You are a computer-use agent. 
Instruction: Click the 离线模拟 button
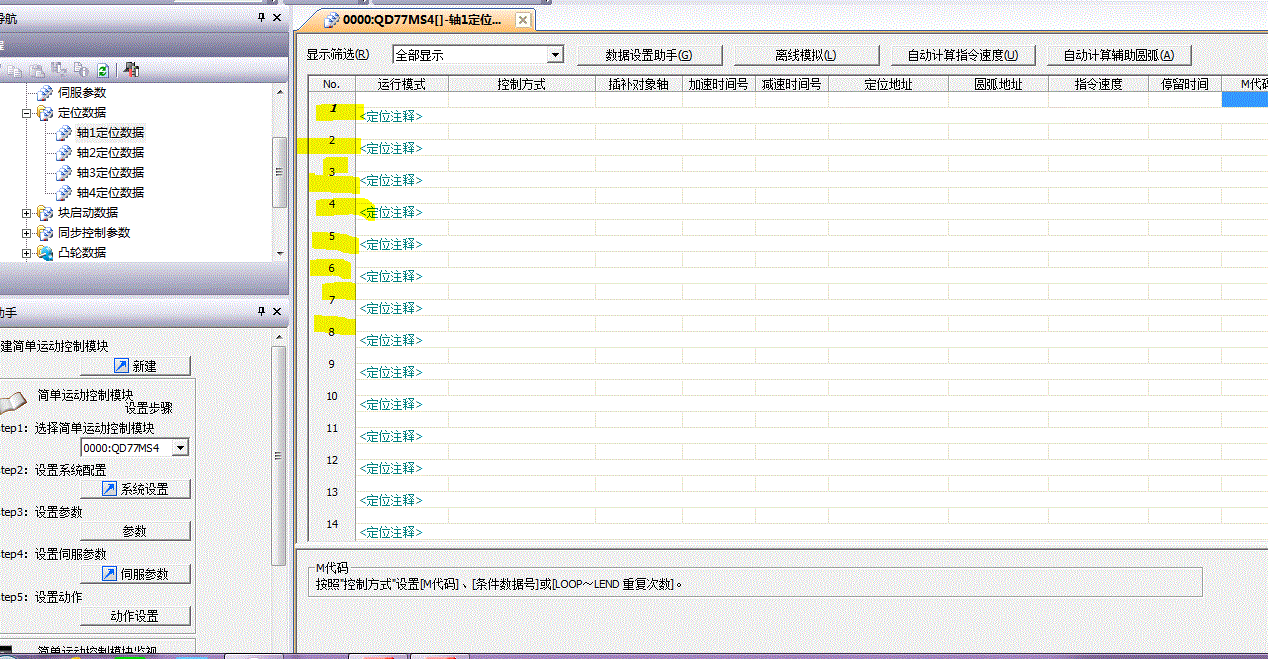[x=805, y=55]
